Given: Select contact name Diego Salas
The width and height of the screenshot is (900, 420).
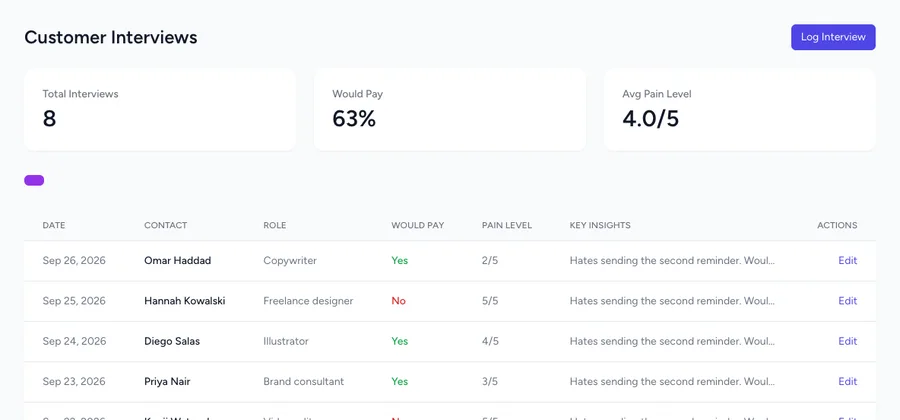Looking at the screenshot, I should 172,341.
